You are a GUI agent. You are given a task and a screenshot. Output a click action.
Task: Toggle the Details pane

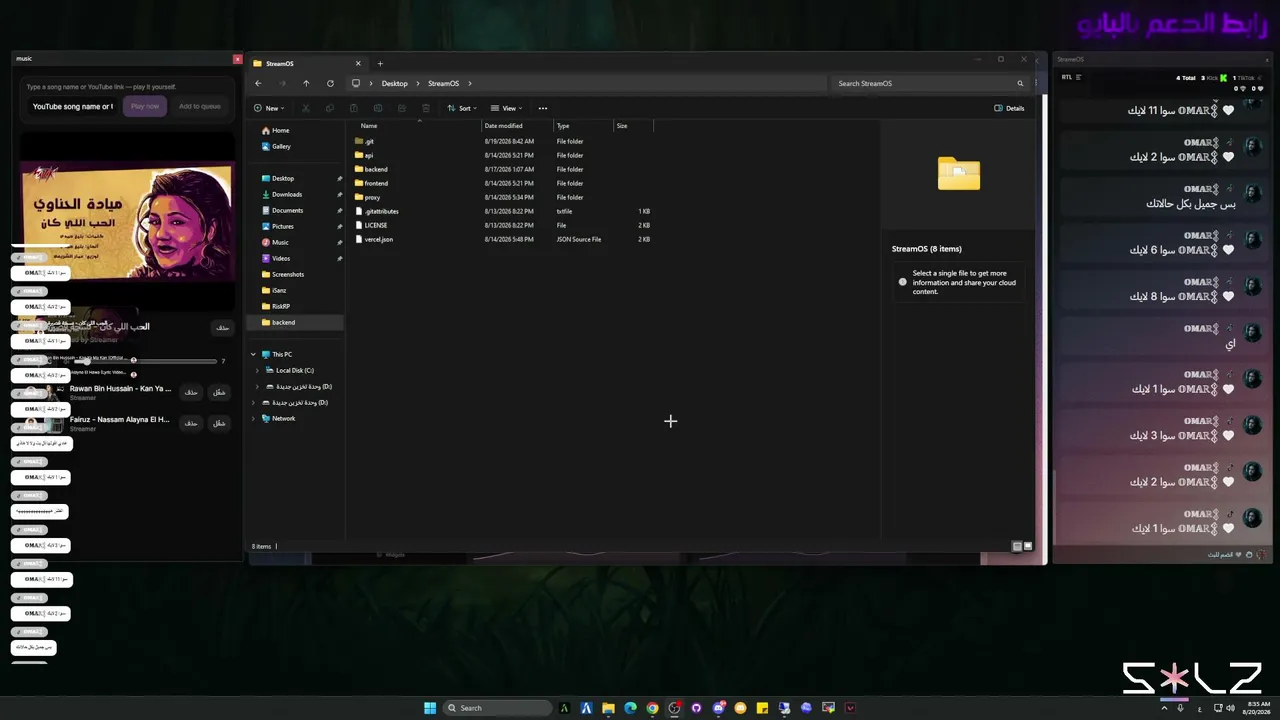click(x=1009, y=108)
